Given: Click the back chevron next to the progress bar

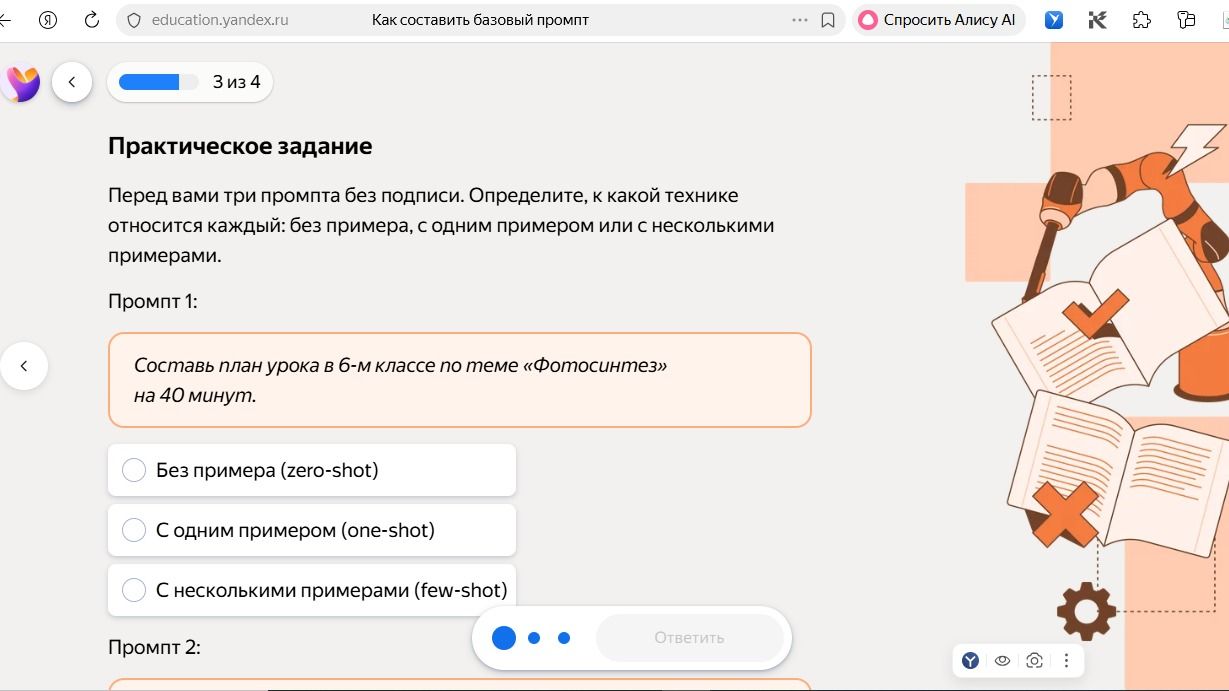Looking at the screenshot, I should click(72, 82).
